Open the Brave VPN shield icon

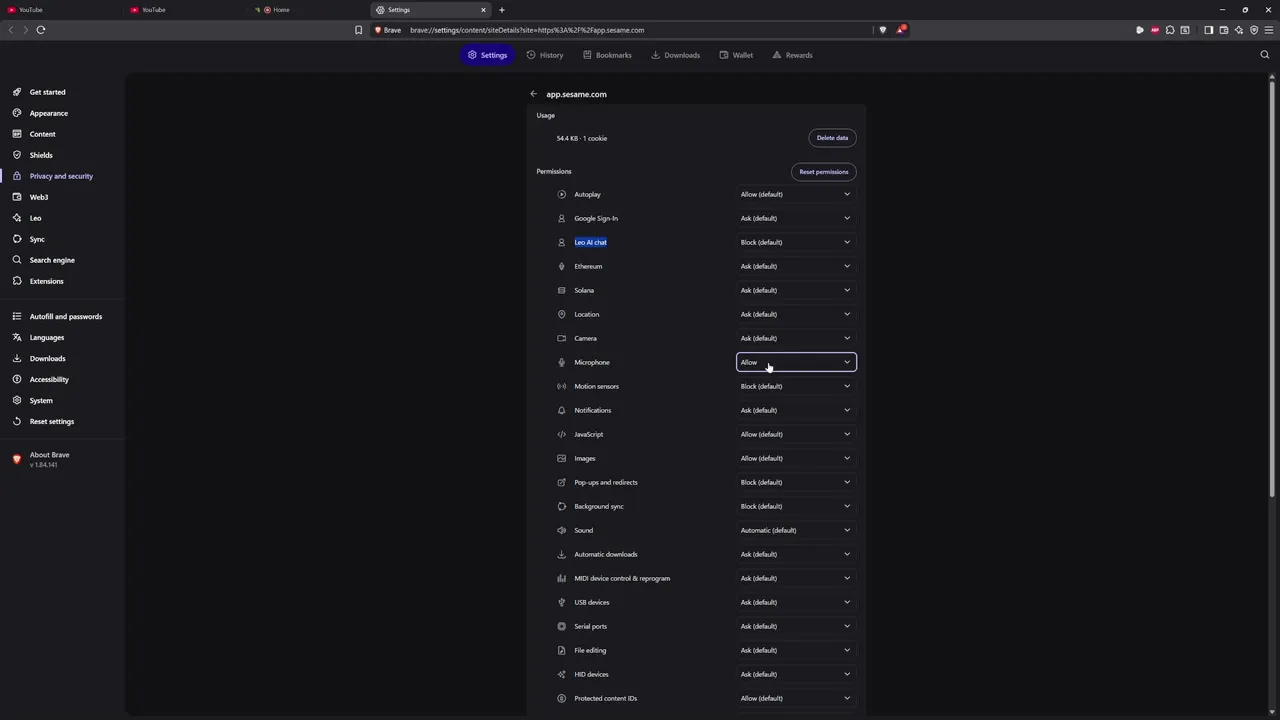pos(1254,30)
